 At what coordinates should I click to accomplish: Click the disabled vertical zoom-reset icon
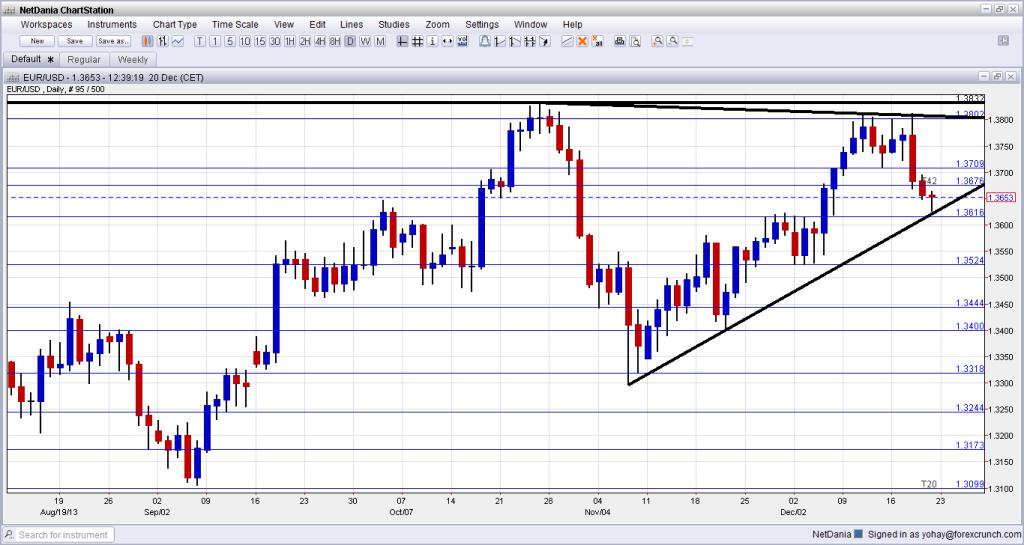(687, 41)
